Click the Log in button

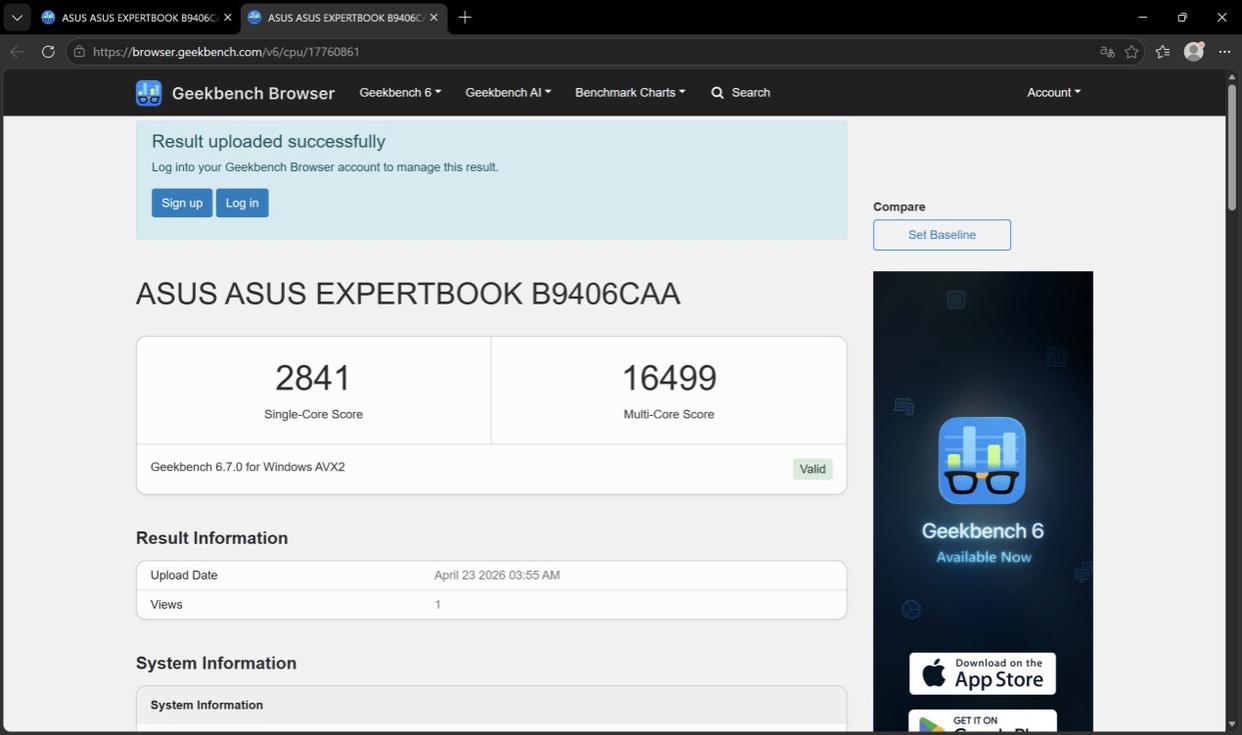coord(242,203)
